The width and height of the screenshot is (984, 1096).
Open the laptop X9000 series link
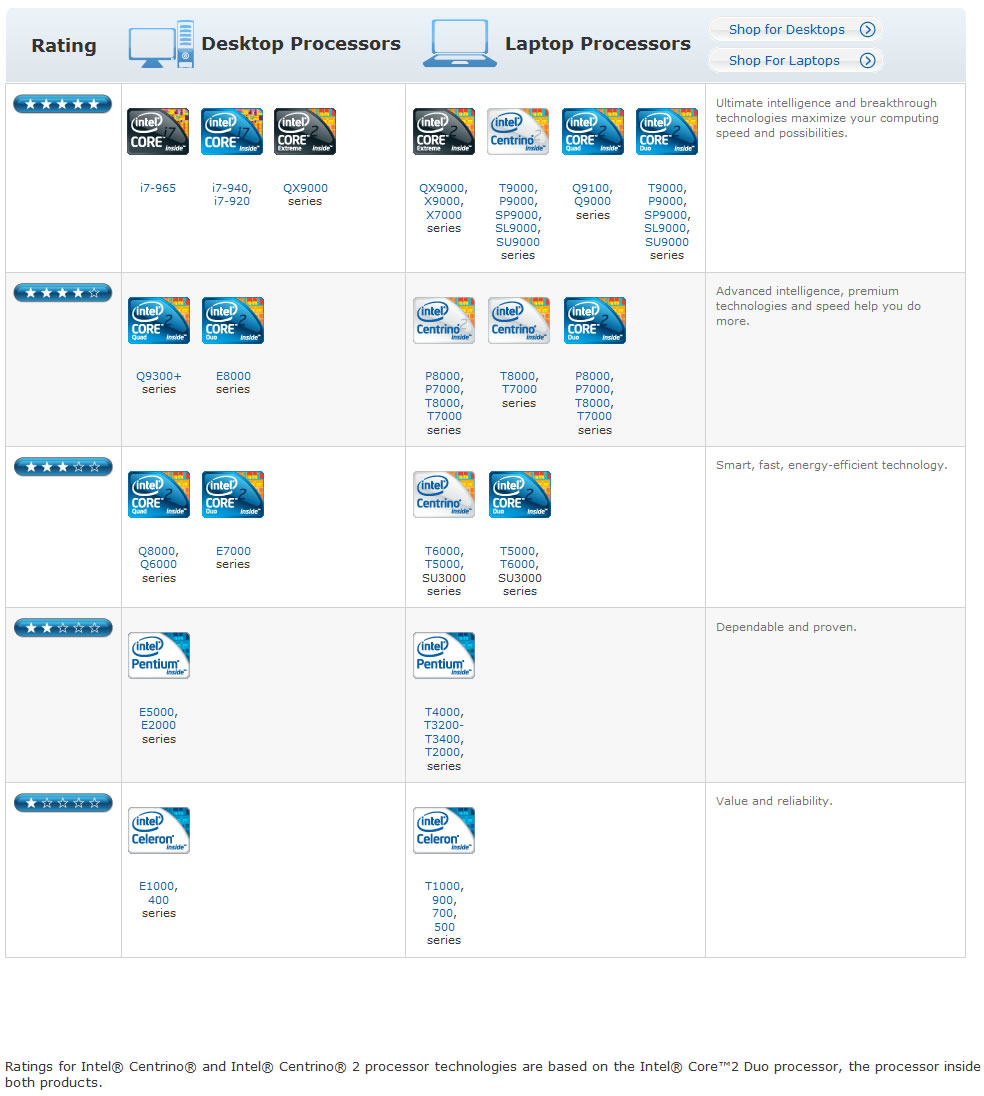(x=443, y=201)
